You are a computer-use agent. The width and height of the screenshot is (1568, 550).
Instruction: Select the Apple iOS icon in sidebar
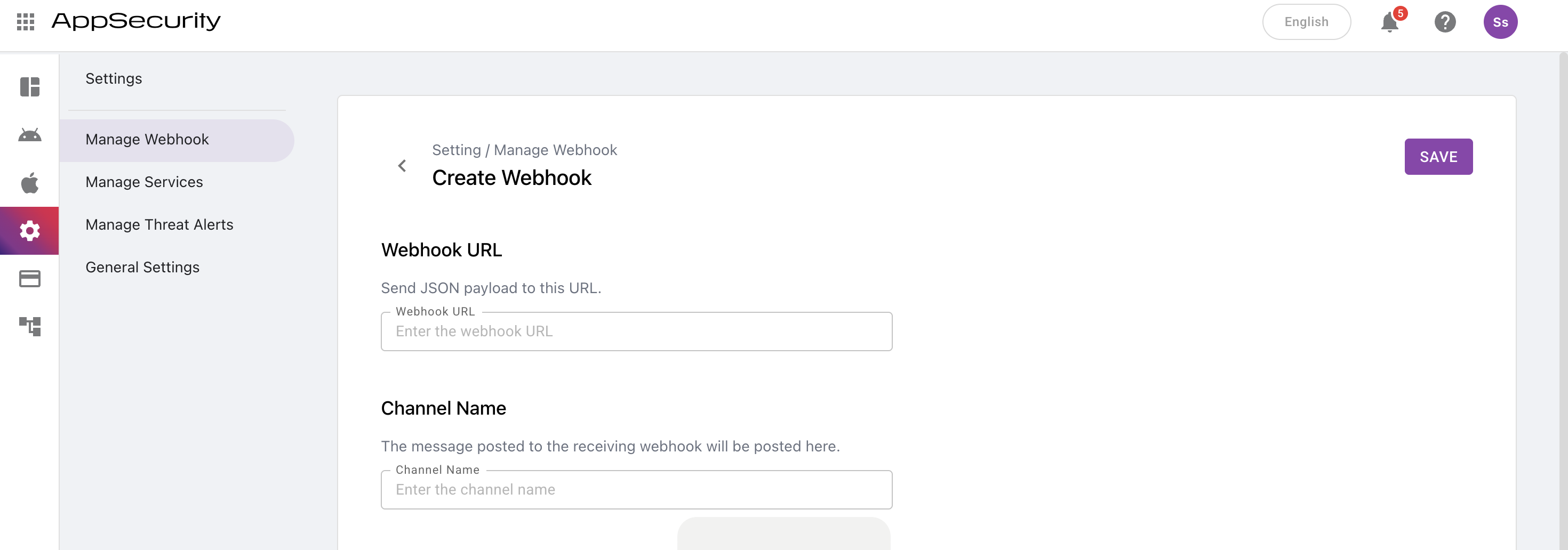[x=30, y=183]
